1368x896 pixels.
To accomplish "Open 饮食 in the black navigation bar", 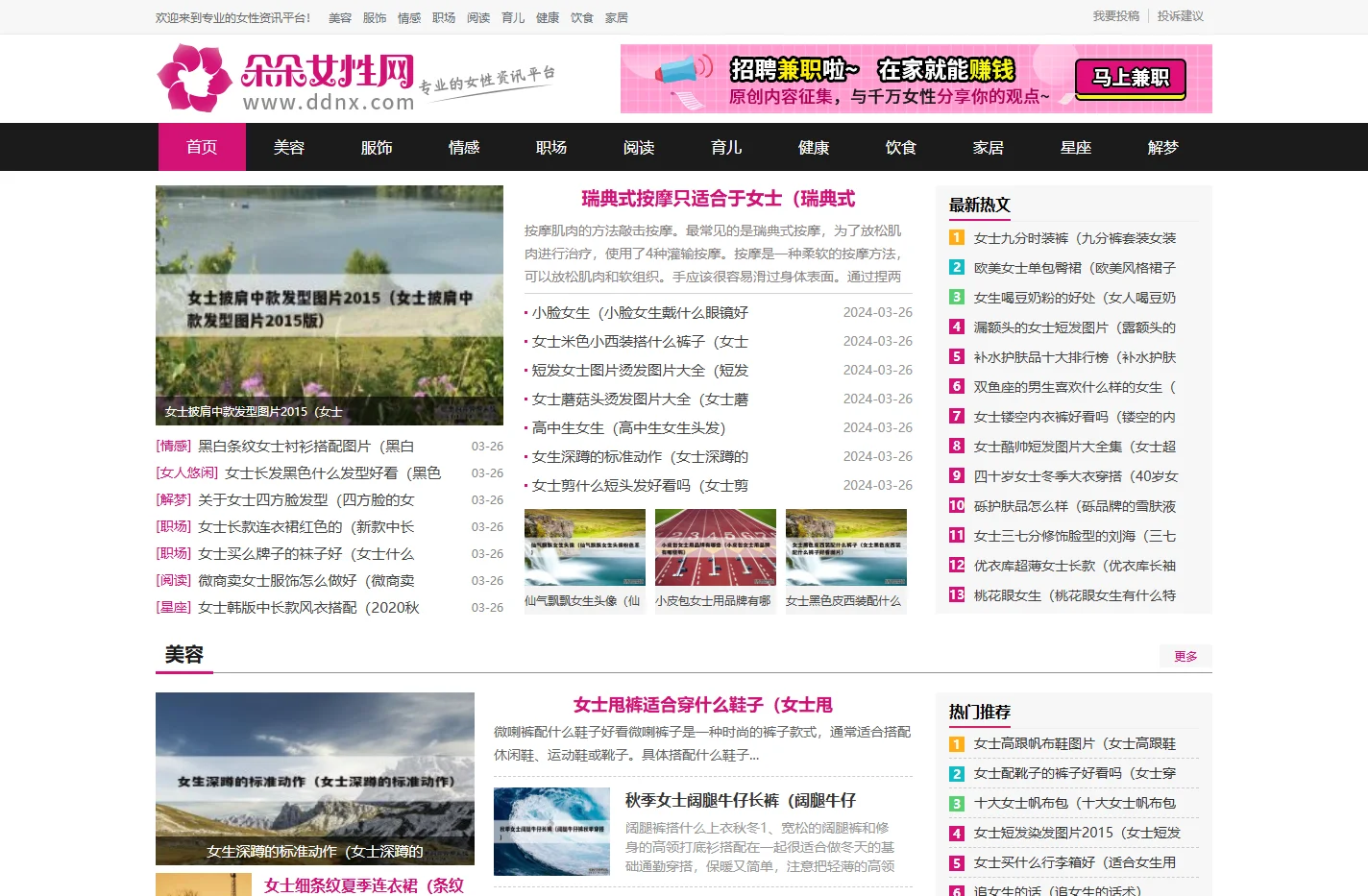I will click(x=901, y=147).
